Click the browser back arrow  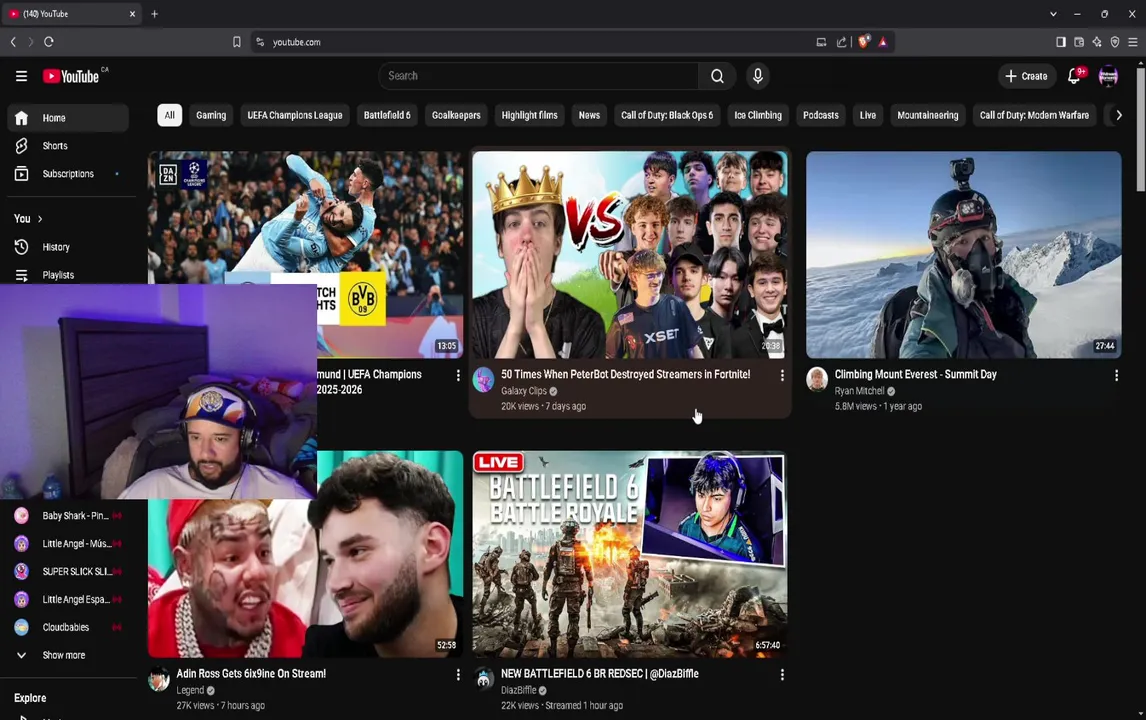(13, 42)
